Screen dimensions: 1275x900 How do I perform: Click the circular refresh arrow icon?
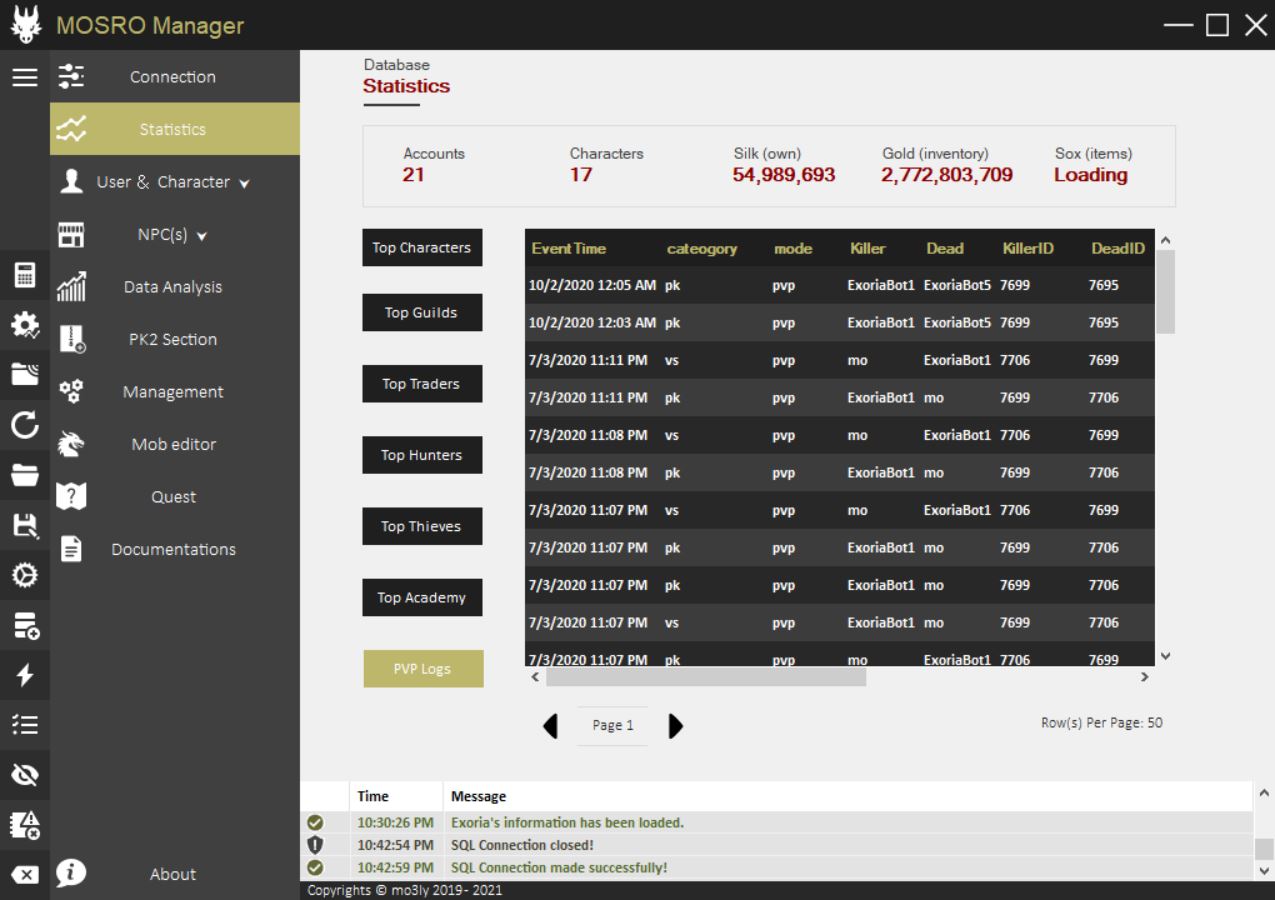(24, 426)
